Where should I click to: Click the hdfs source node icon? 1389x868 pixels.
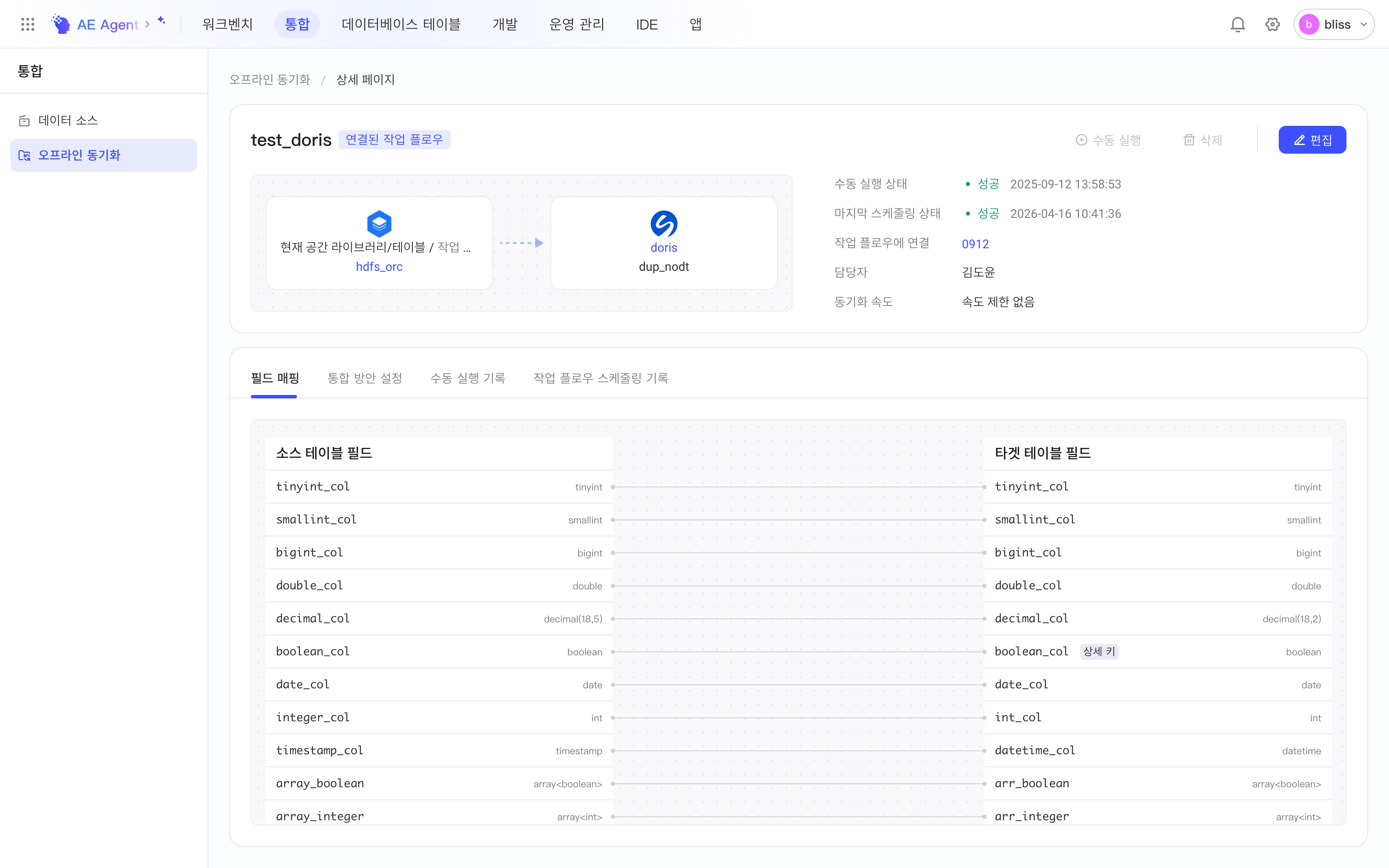coord(379,224)
